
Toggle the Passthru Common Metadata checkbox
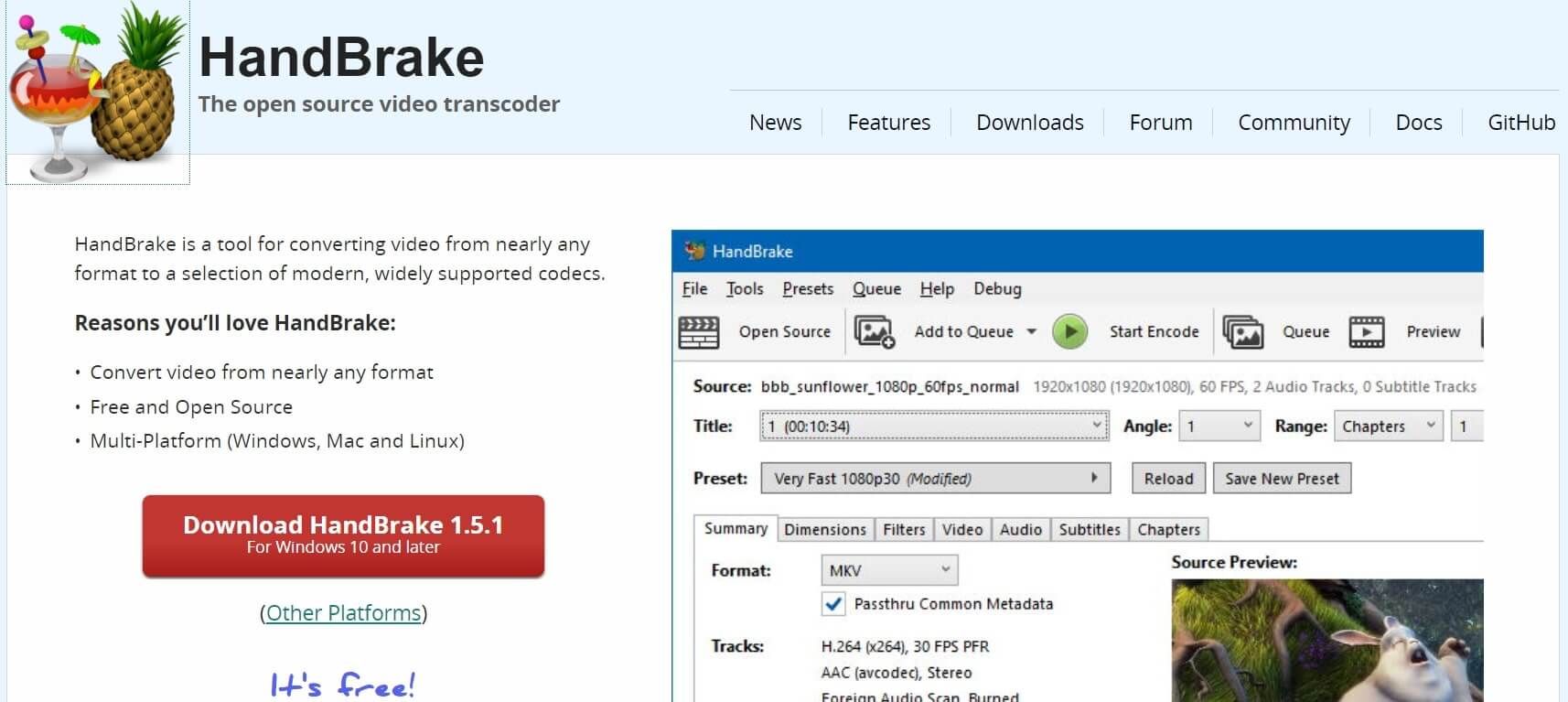[x=833, y=604]
